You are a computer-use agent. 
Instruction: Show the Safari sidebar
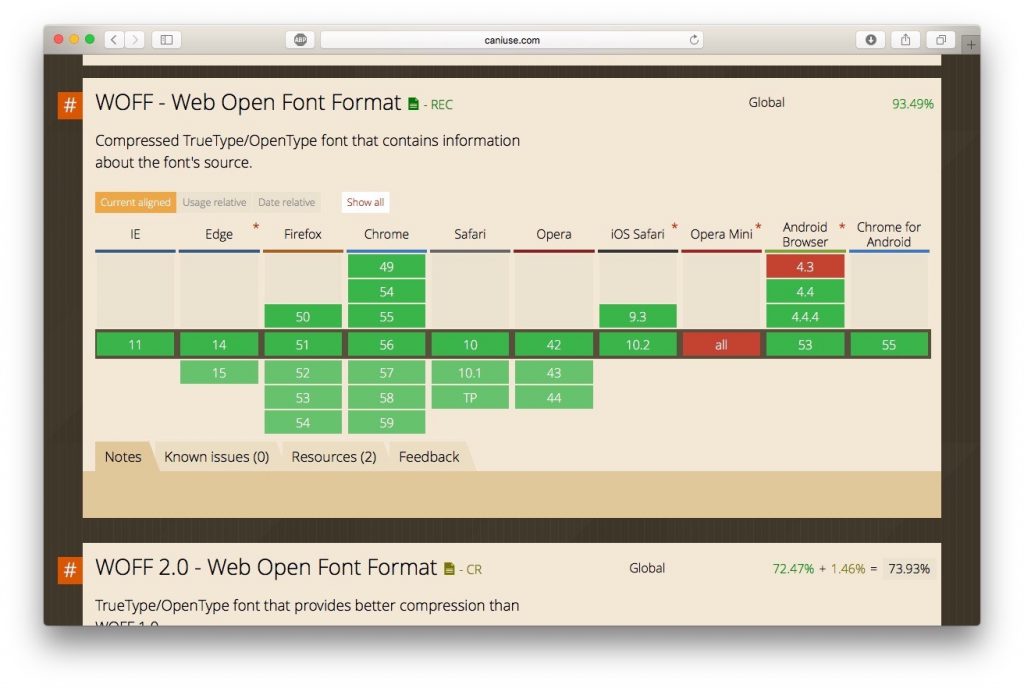tap(167, 40)
